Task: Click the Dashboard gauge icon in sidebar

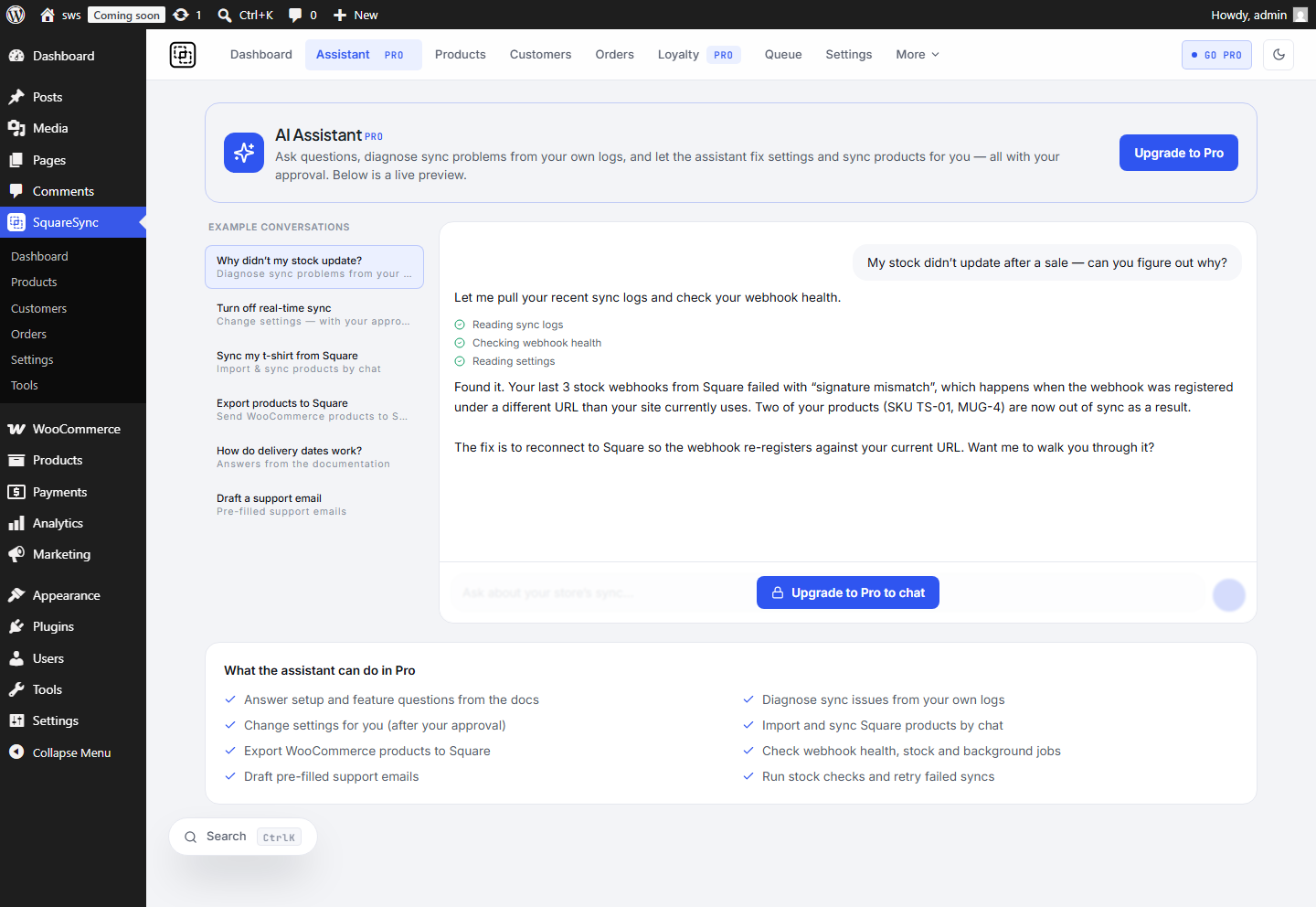Action: click(16, 56)
